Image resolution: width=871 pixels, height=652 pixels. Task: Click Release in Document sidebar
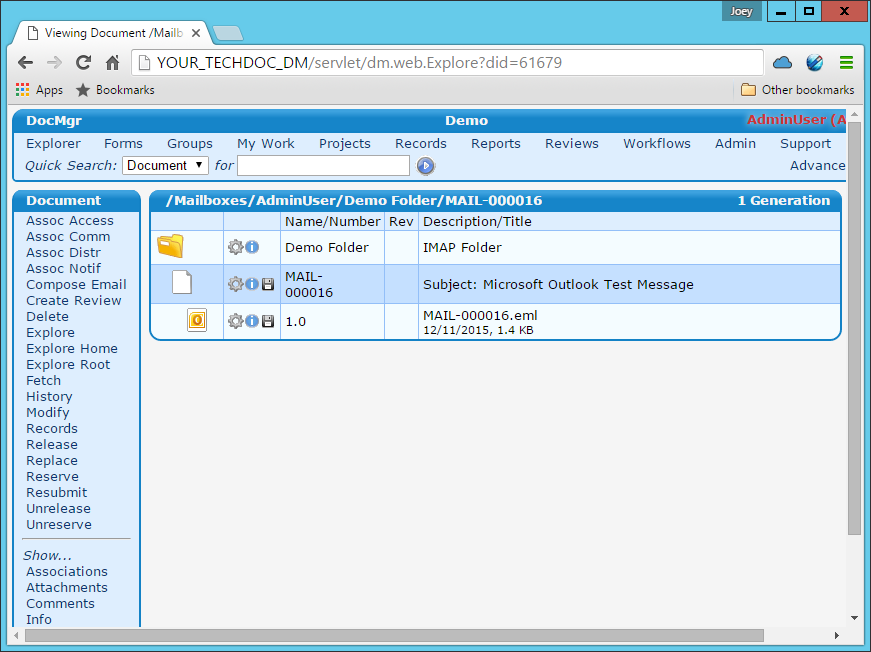[x=52, y=445]
